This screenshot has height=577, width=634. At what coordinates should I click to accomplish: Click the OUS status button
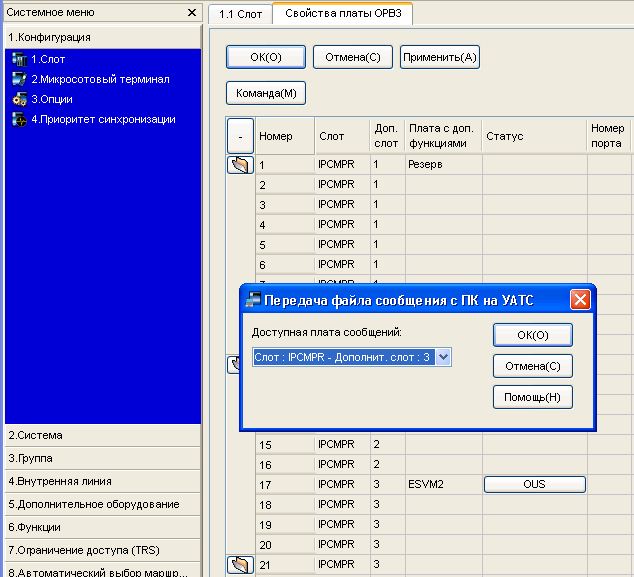pos(535,484)
